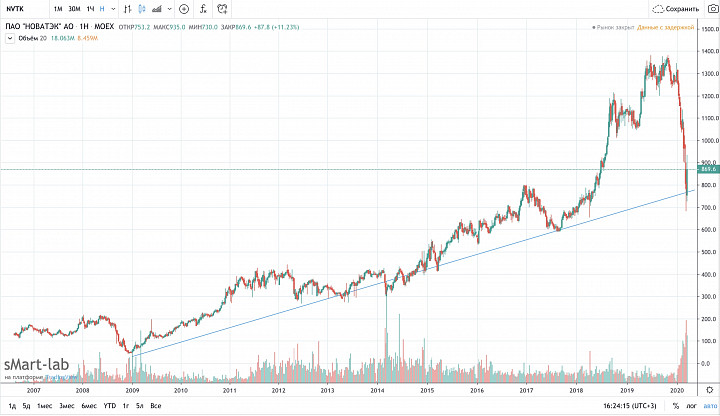Click the compare/add symbol plus icon
The image size is (720, 416).
pyautogui.click(x=184, y=9)
